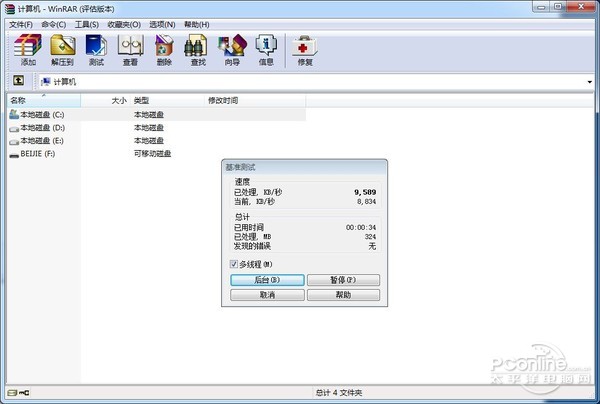This screenshot has height=404, width=600.
Task: Sort by the 类型 column header
Action: [168, 101]
